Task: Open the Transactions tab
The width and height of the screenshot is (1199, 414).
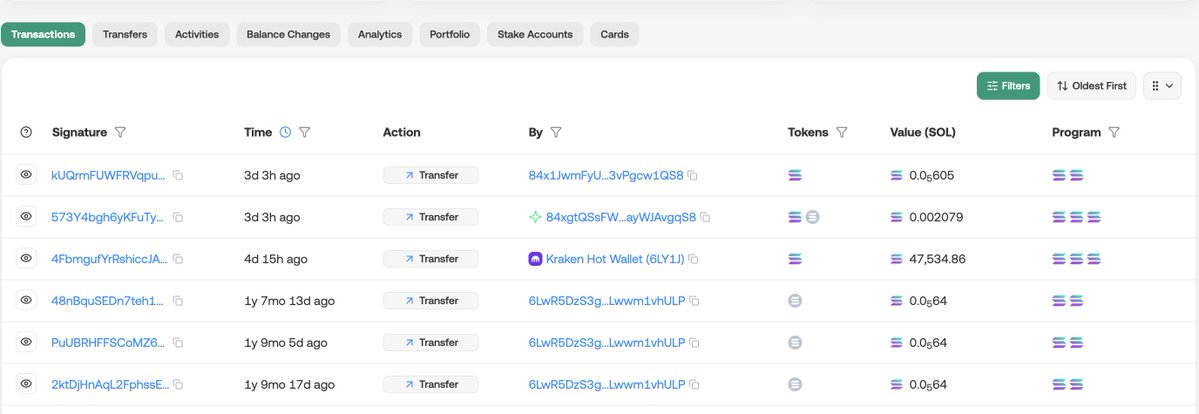Action: tap(43, 34)
